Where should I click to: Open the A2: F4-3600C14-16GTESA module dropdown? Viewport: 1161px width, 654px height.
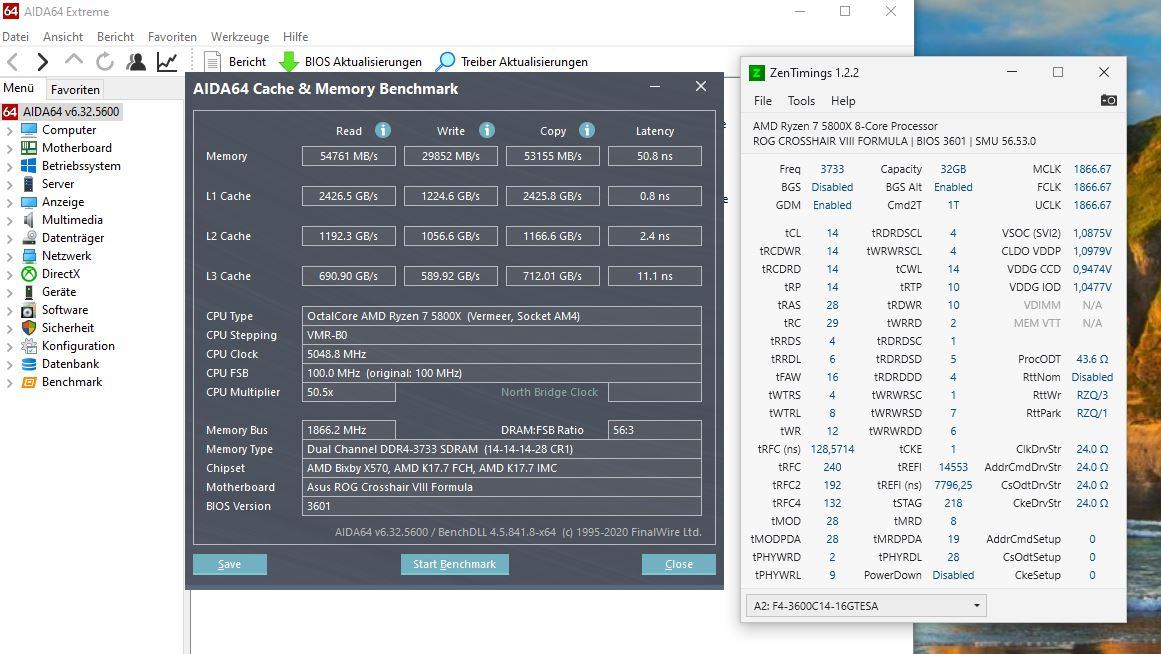(x=866, y=606)
